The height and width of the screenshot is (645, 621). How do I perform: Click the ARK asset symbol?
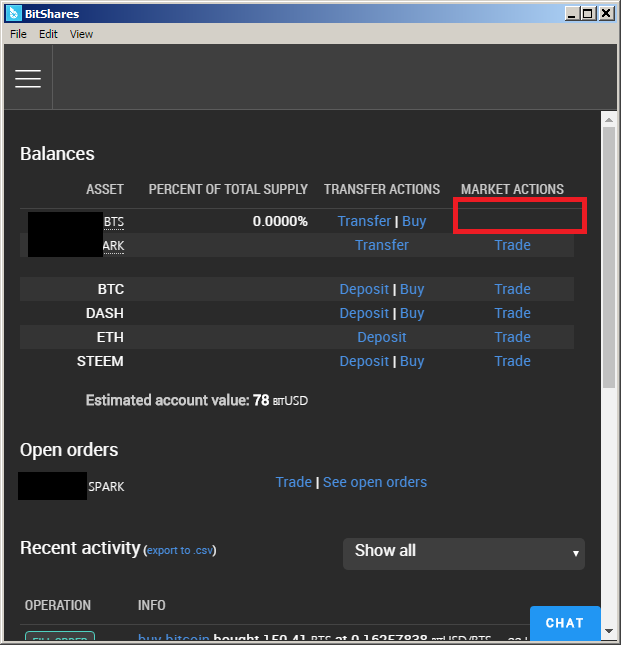pyautogui.click(x=114, y=246)
